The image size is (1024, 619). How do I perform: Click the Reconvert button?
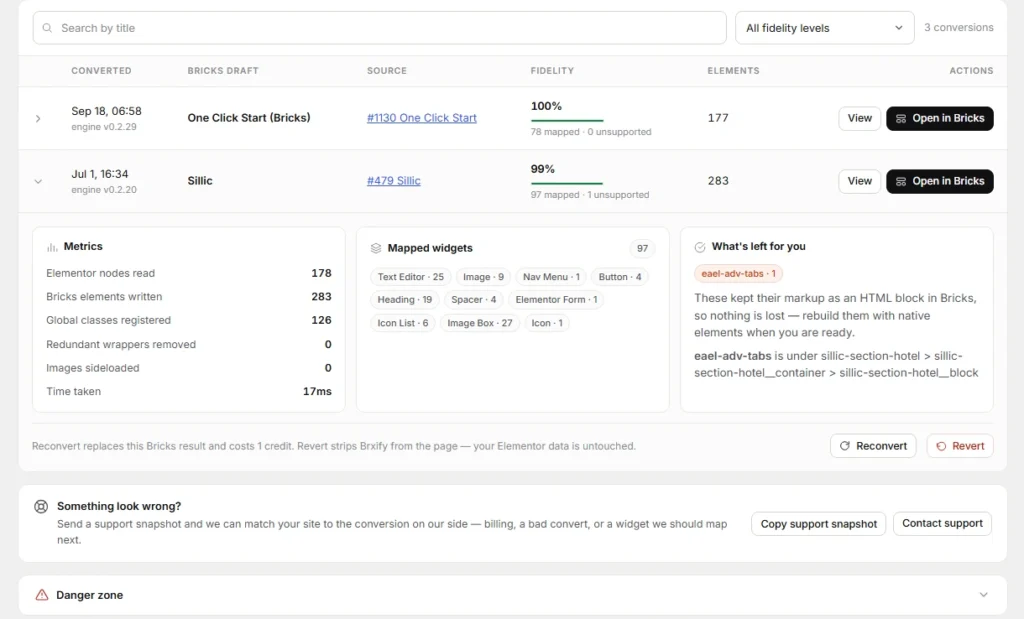pyautogui.click(x=873, y=446)
